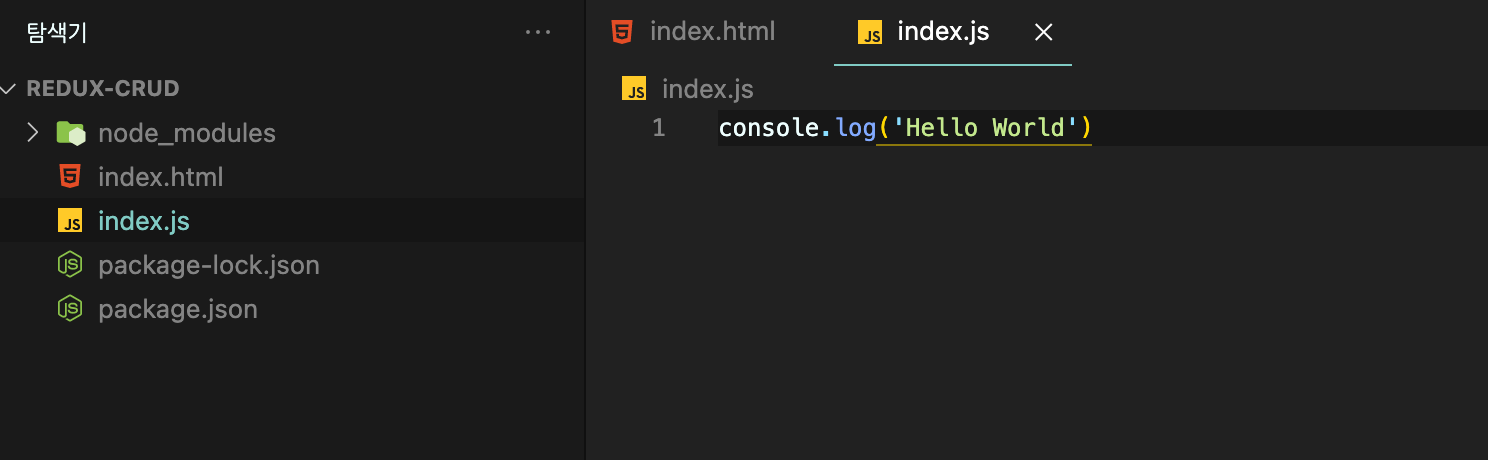The image size is (1488, 460).
Task: Click index.js file name in breadcrumb
Action: [x=708, y=89]
